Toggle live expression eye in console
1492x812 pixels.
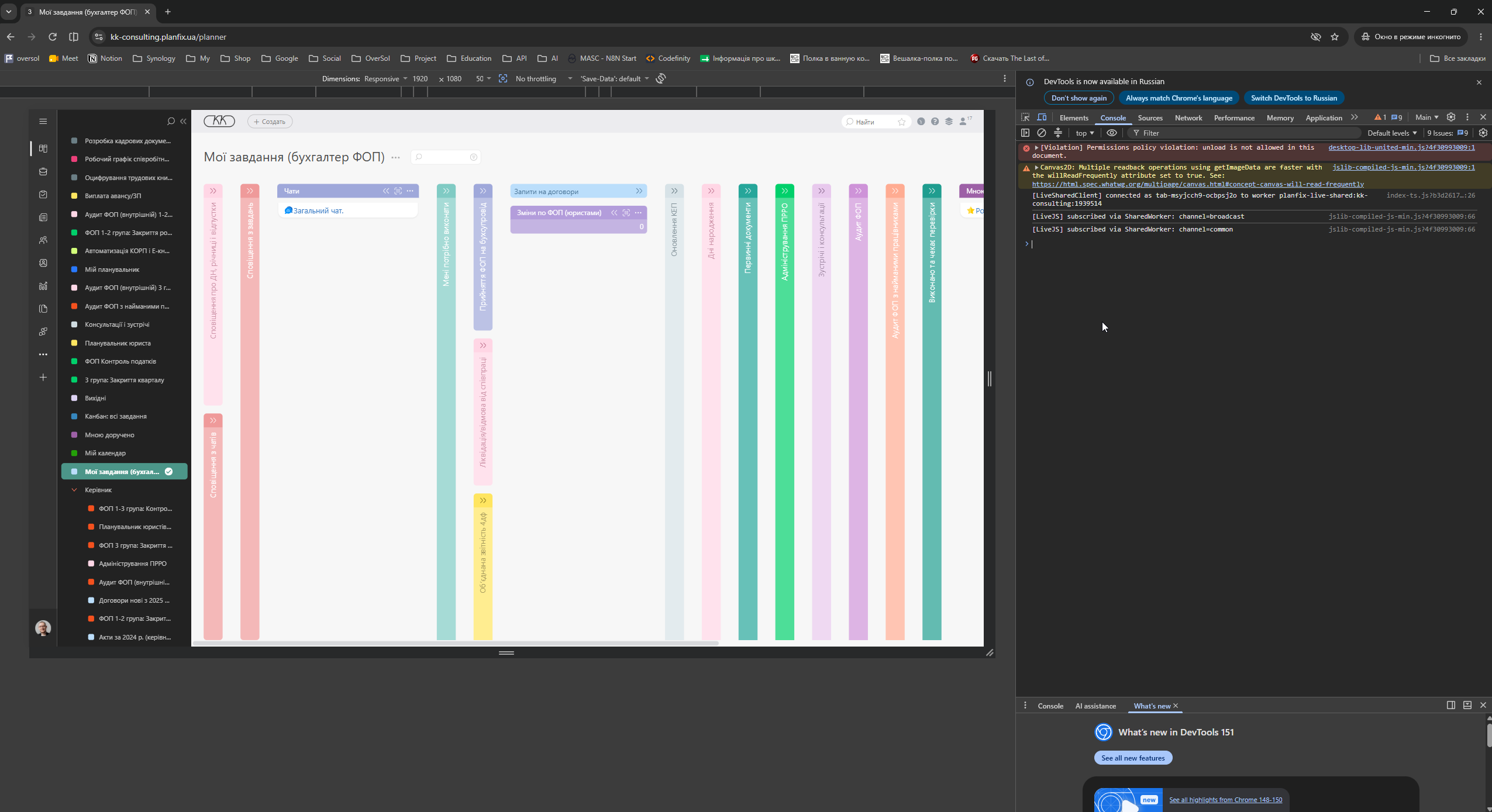point(1112,133)
